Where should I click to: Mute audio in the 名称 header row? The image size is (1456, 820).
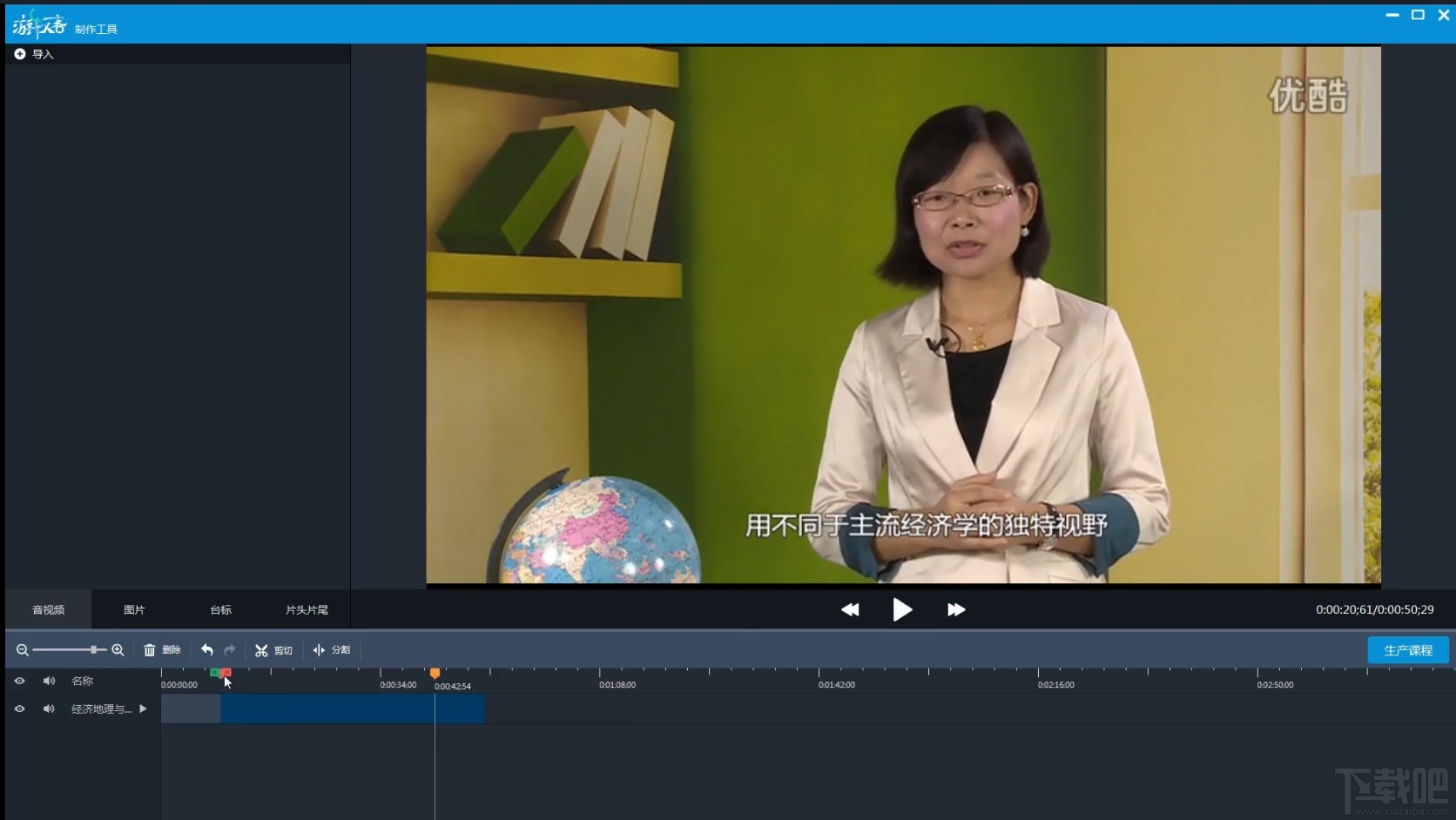click(49, 681)
